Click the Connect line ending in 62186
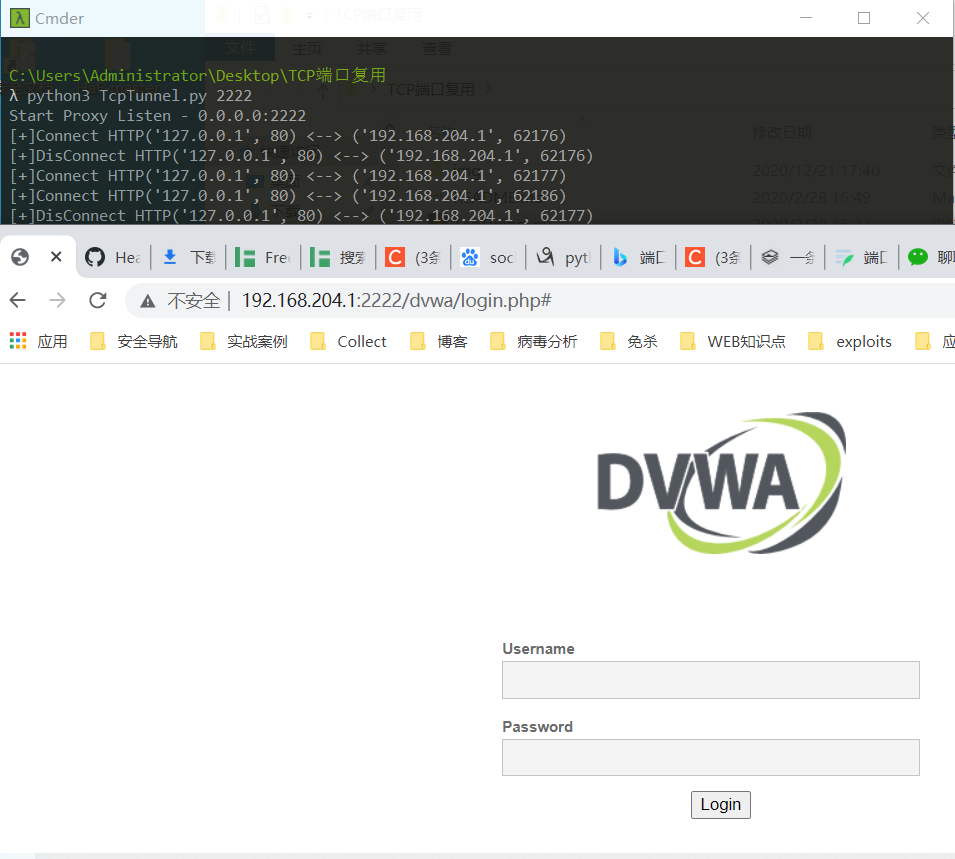 point(287,196)
